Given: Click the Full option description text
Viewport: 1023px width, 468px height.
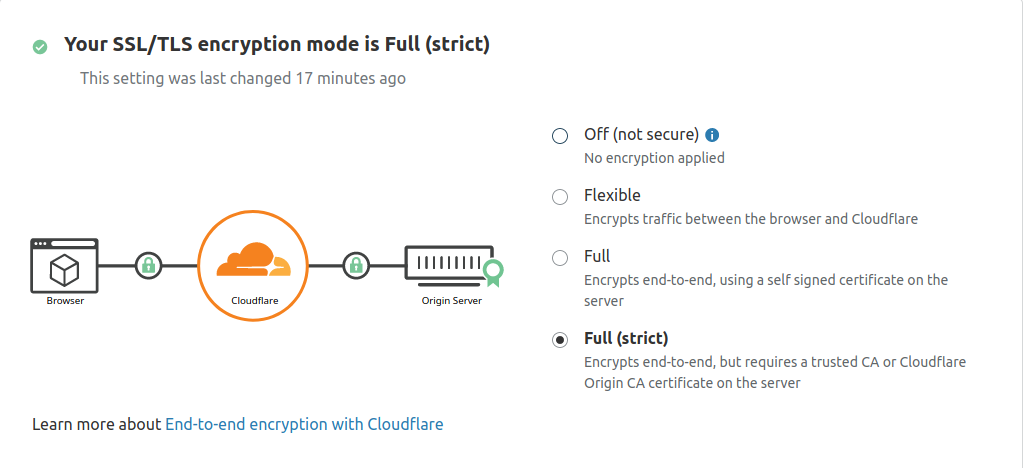Looking at the screenshot, I should (766, 290).
